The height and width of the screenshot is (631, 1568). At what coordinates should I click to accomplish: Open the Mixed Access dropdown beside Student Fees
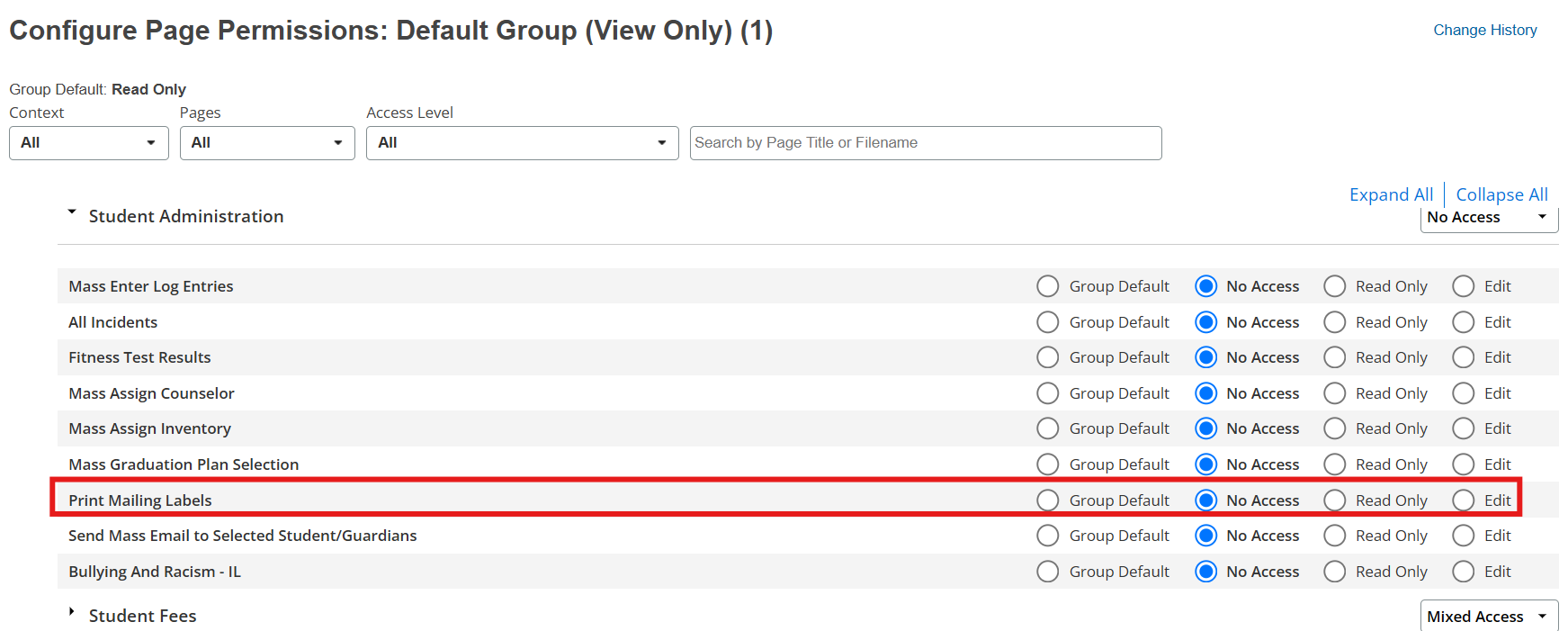1488,616
